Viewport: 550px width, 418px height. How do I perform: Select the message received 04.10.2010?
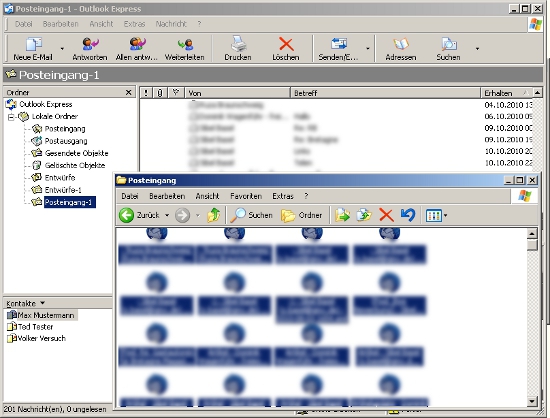pos(336,104)
